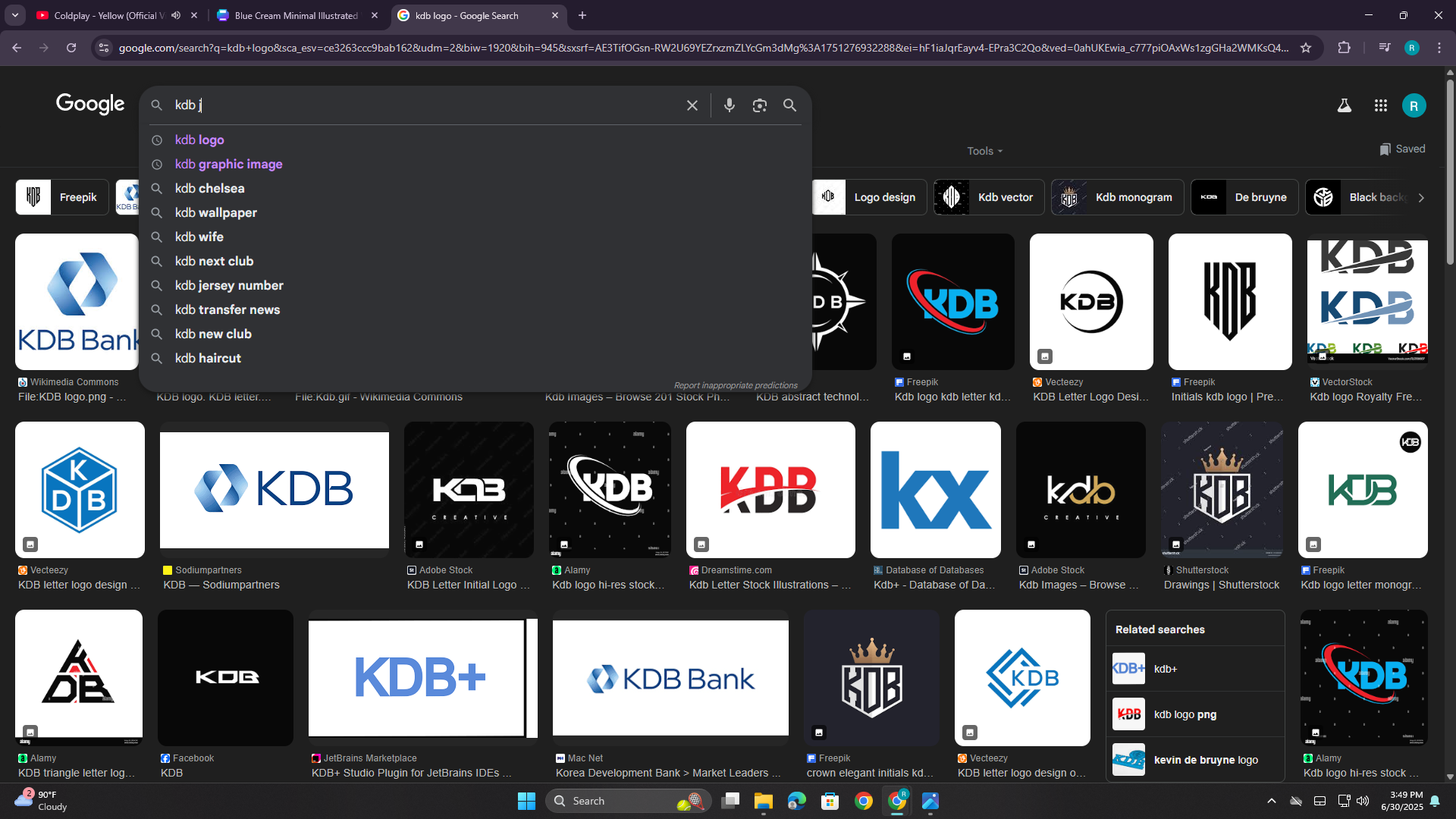This screenshot has width=1456, height=819.
Task: Open related search 'kdb logo png'
Action: pos(1196,714)
